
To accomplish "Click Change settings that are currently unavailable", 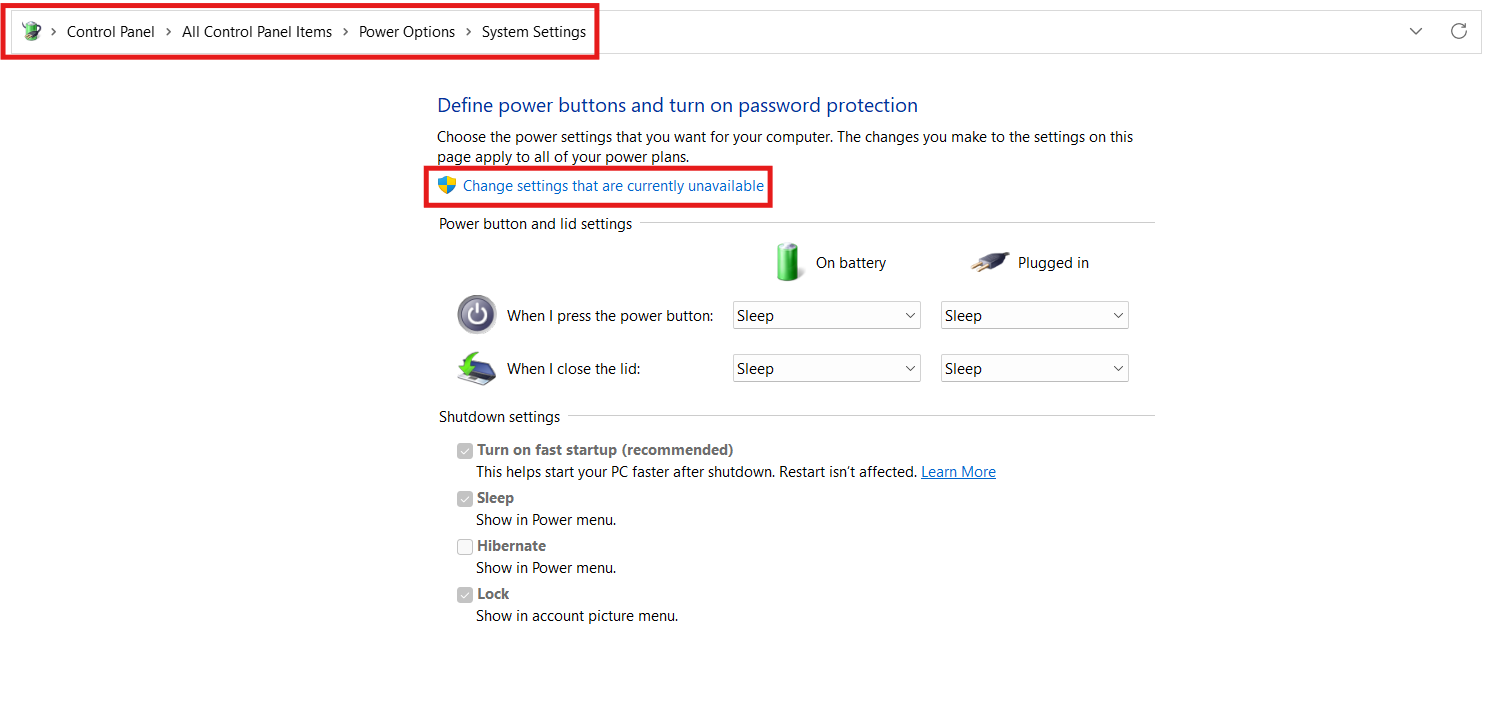I will [610, 186].
